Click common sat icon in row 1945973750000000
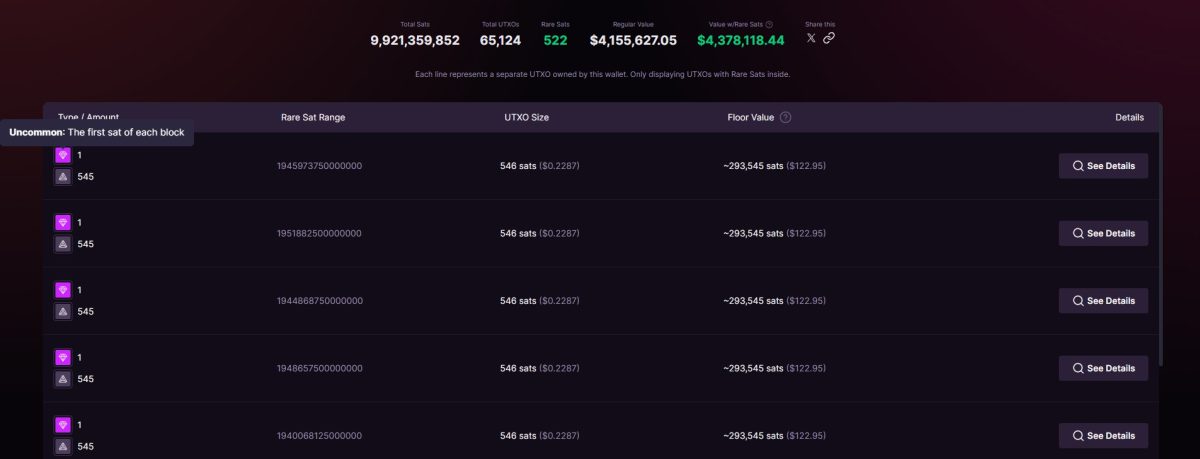The width and height of the screenshot is (1200, 459). coord(63,177)
